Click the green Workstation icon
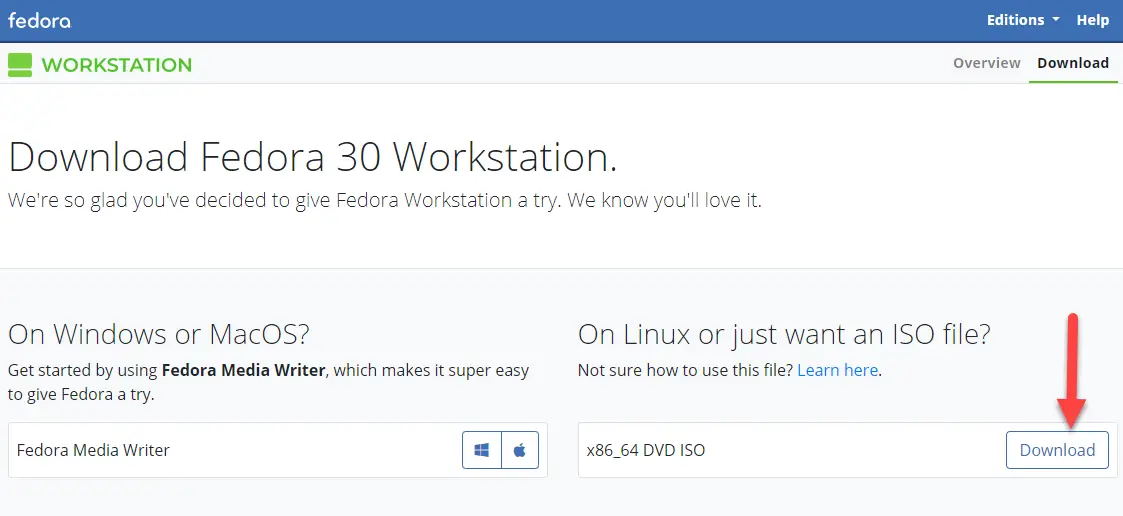Screen dimensions: 1123x516 20,64
